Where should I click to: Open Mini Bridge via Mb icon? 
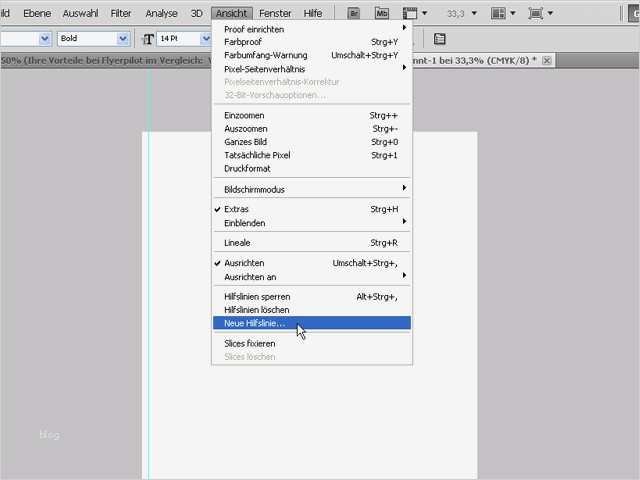click(x=382, y=13)
